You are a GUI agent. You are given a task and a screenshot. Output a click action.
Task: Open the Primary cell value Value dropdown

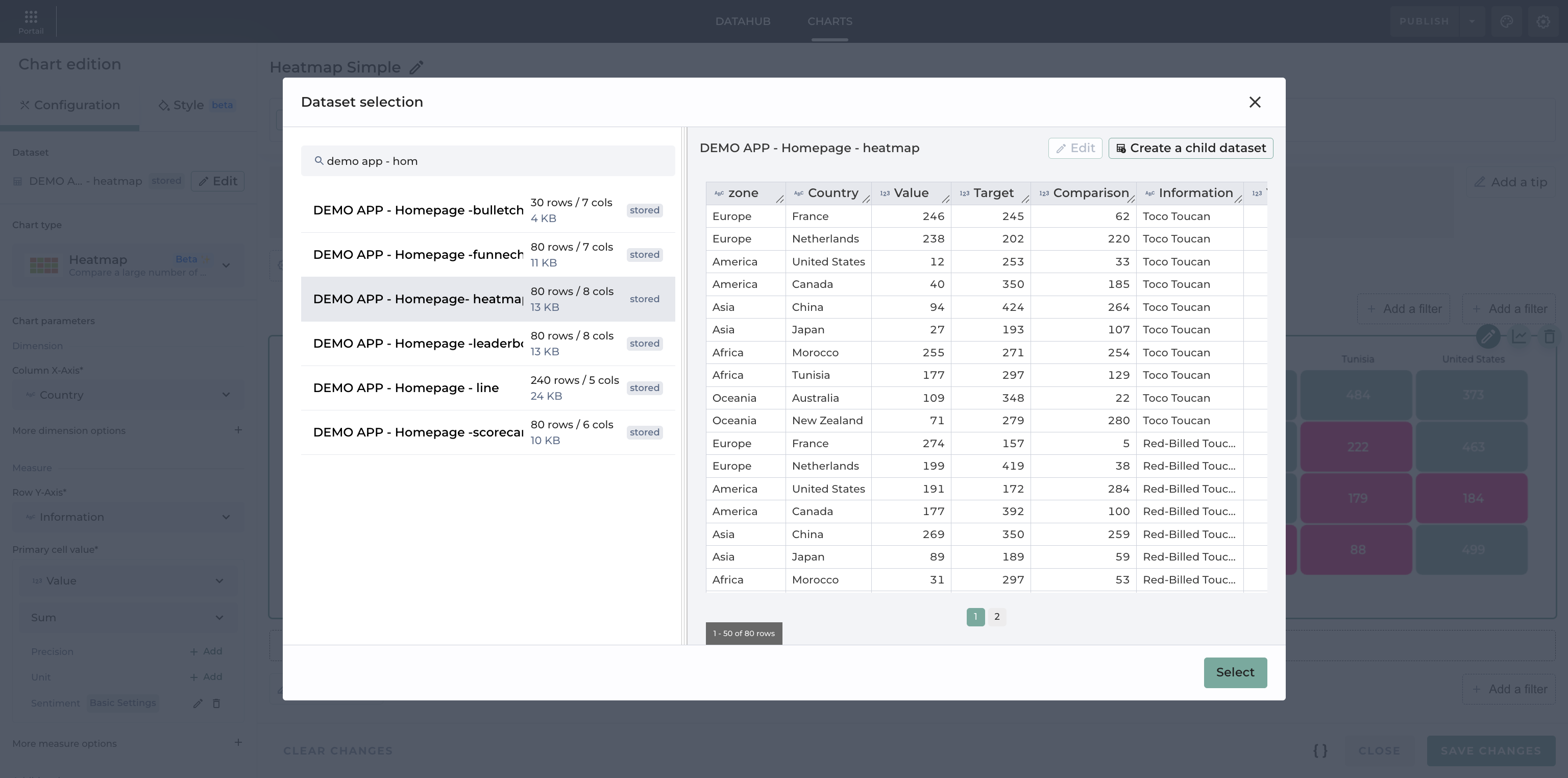point(128,581)
